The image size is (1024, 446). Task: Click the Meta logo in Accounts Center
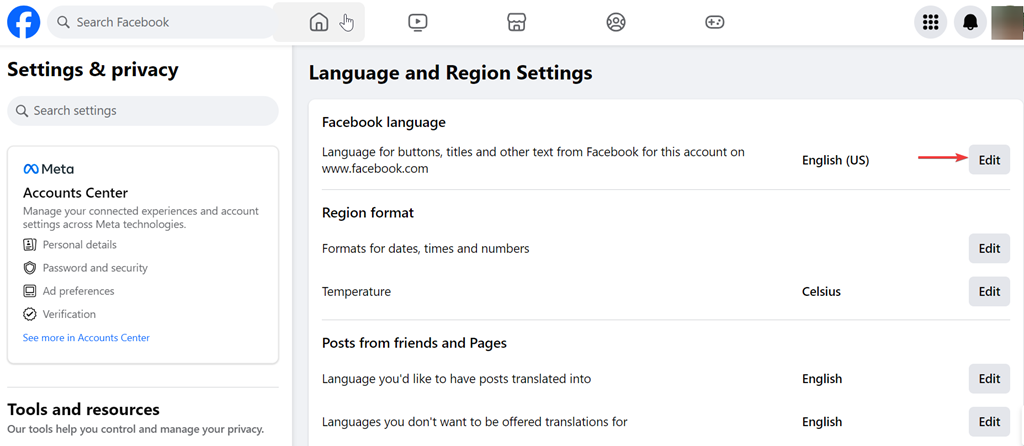48,169
